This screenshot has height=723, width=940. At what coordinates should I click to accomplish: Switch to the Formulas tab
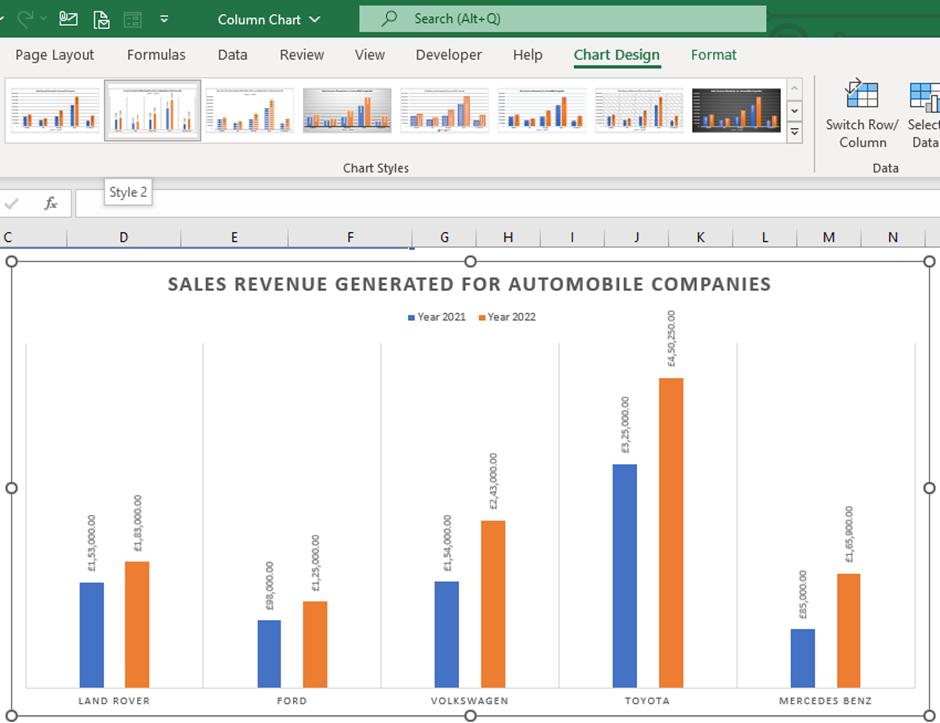pyautogui.click(x=156, y=55)
